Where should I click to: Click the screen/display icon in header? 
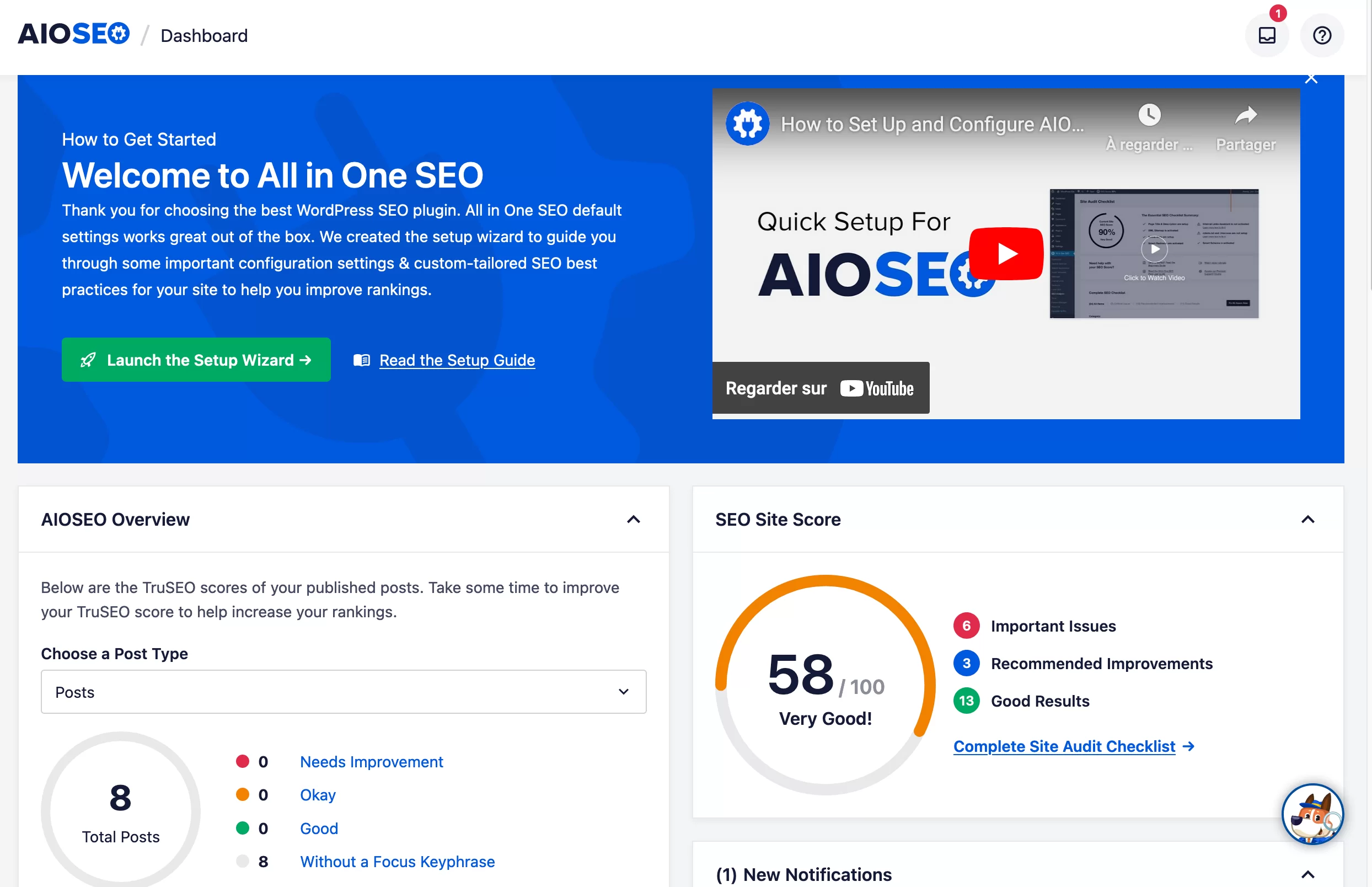(1267, 35)
